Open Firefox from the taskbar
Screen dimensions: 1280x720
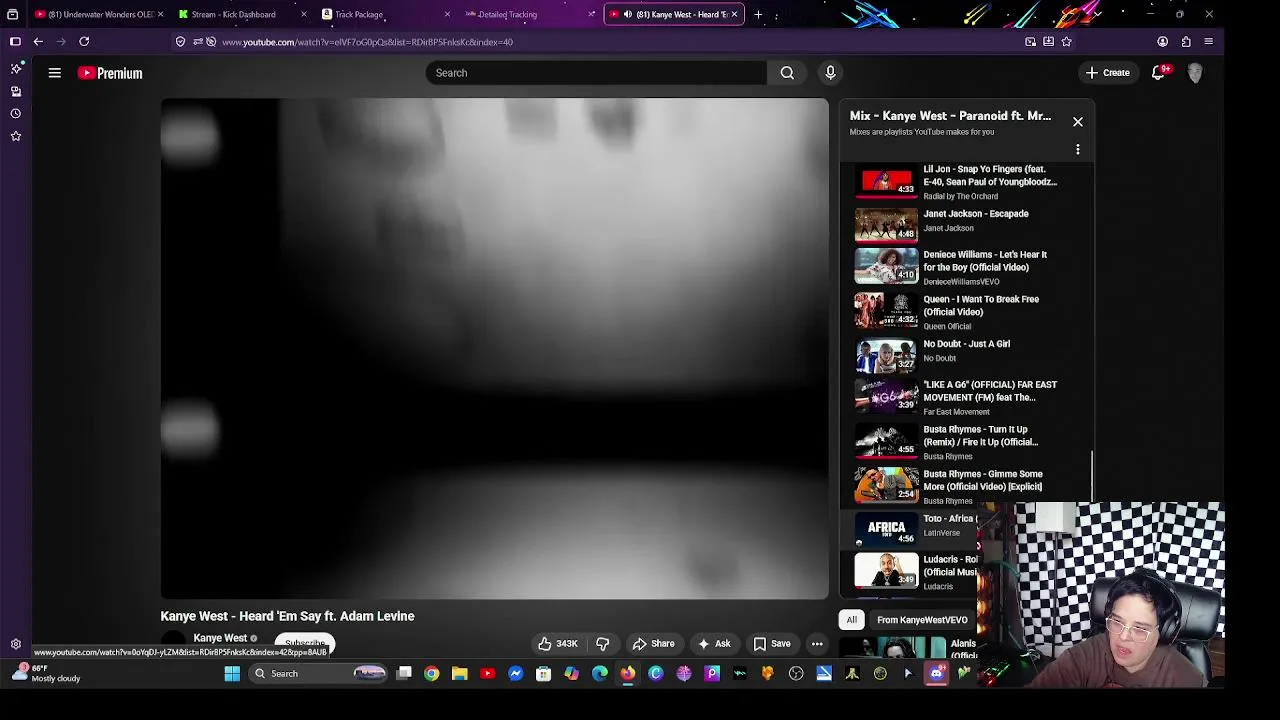pos(628,674)
